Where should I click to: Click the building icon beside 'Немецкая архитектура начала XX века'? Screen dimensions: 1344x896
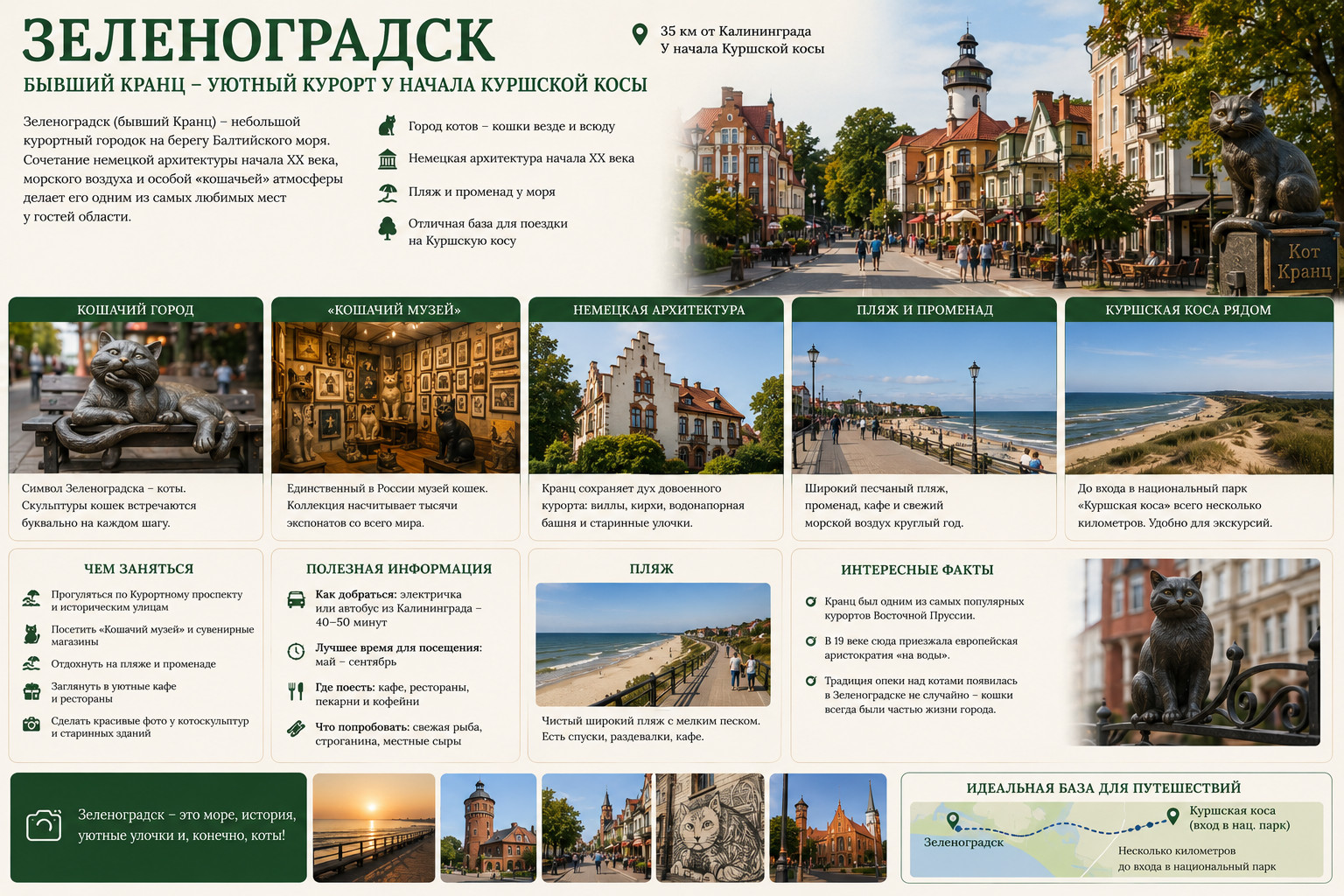click(x=388, y=159)
